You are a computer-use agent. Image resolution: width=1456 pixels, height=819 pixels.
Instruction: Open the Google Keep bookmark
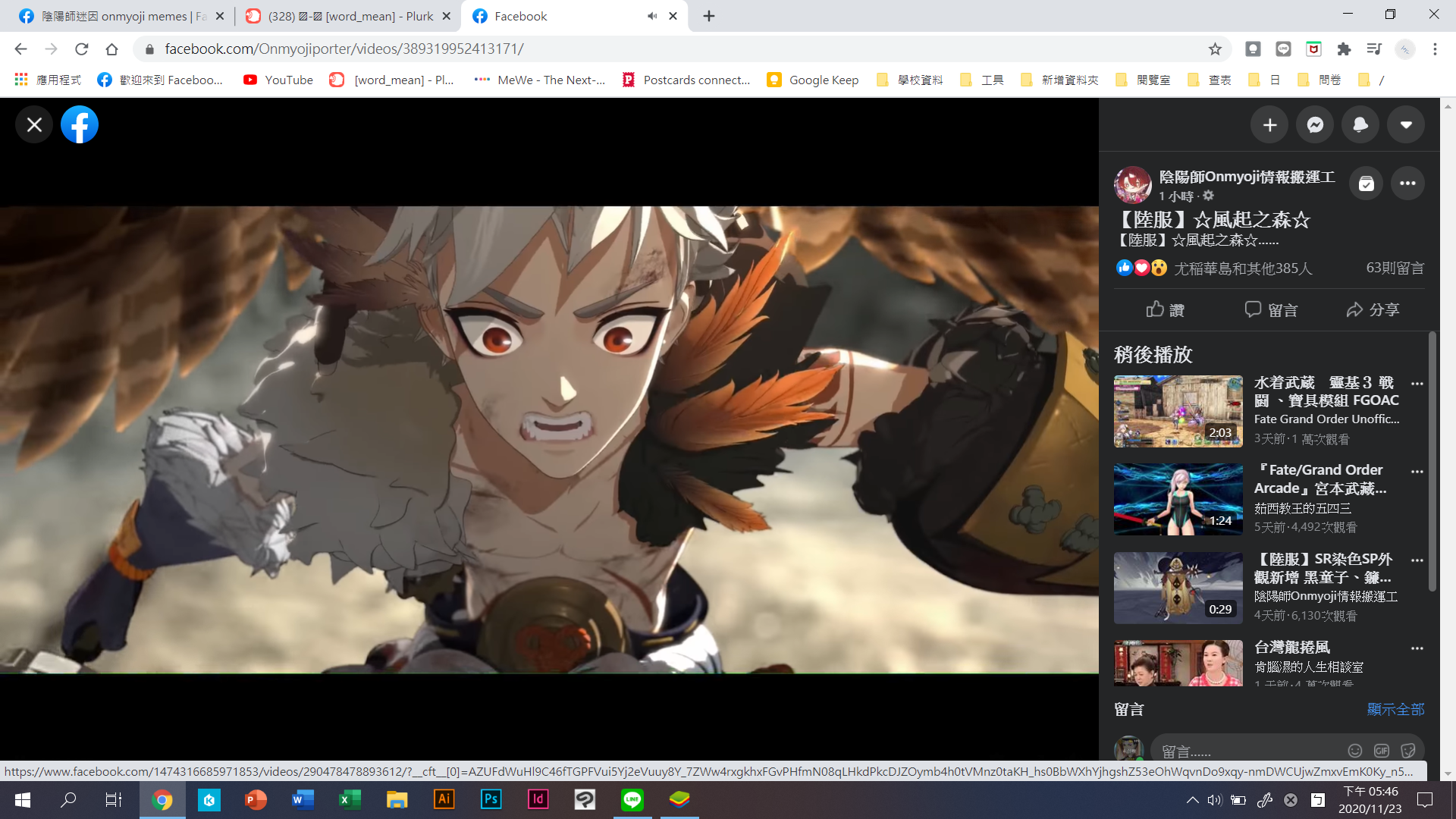click(812, 80)
